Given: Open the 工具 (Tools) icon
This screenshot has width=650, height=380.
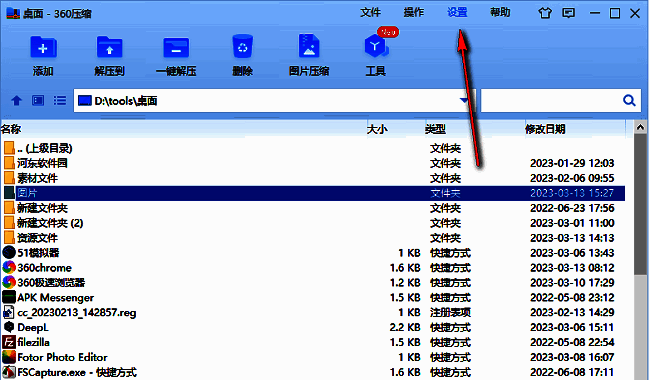Looking at the screenshot, I should 376,46.
